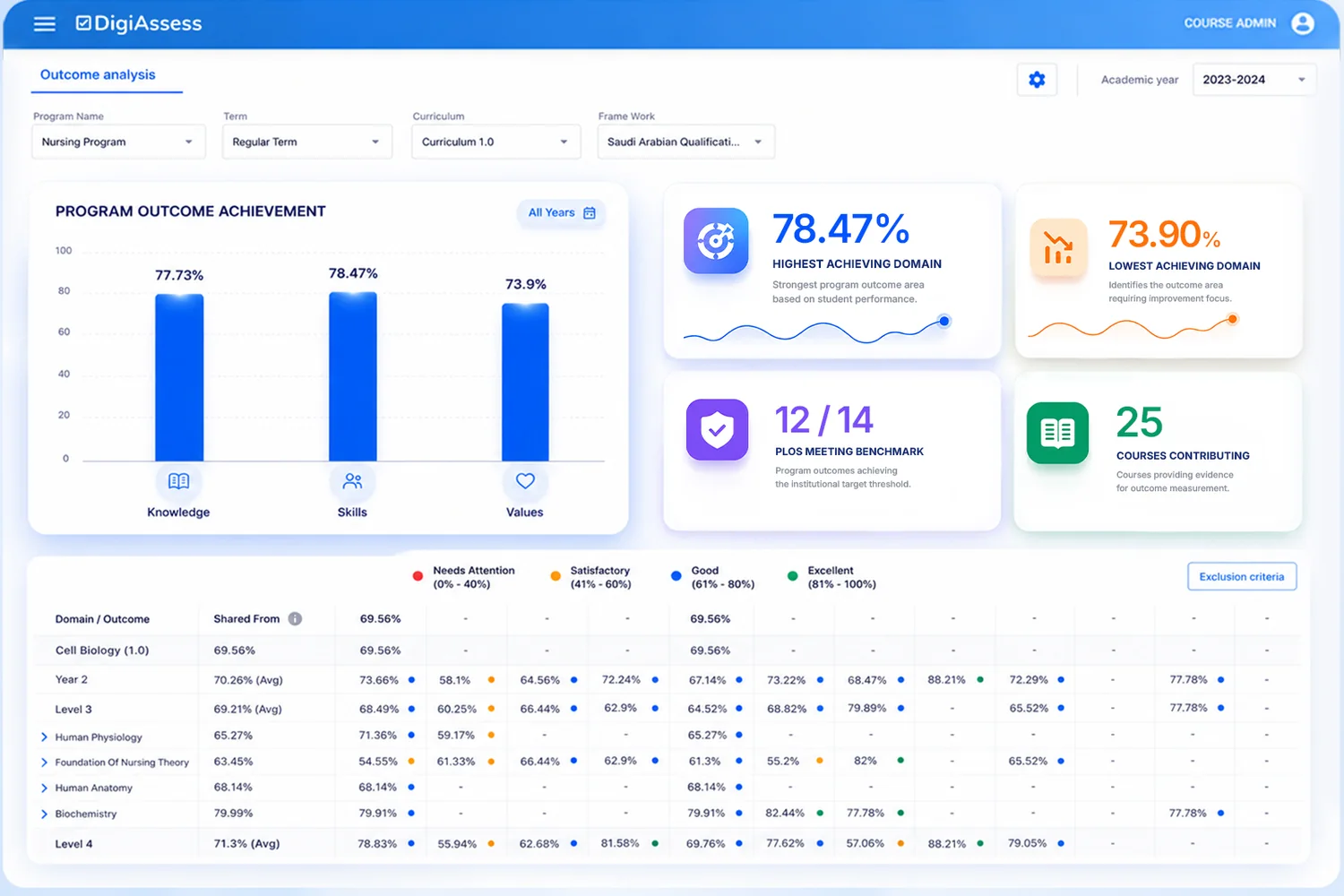The height and width of the screenshot is (896, 1344).
Task: Select the Values heart icon
Action: click(x=525, y=481)
